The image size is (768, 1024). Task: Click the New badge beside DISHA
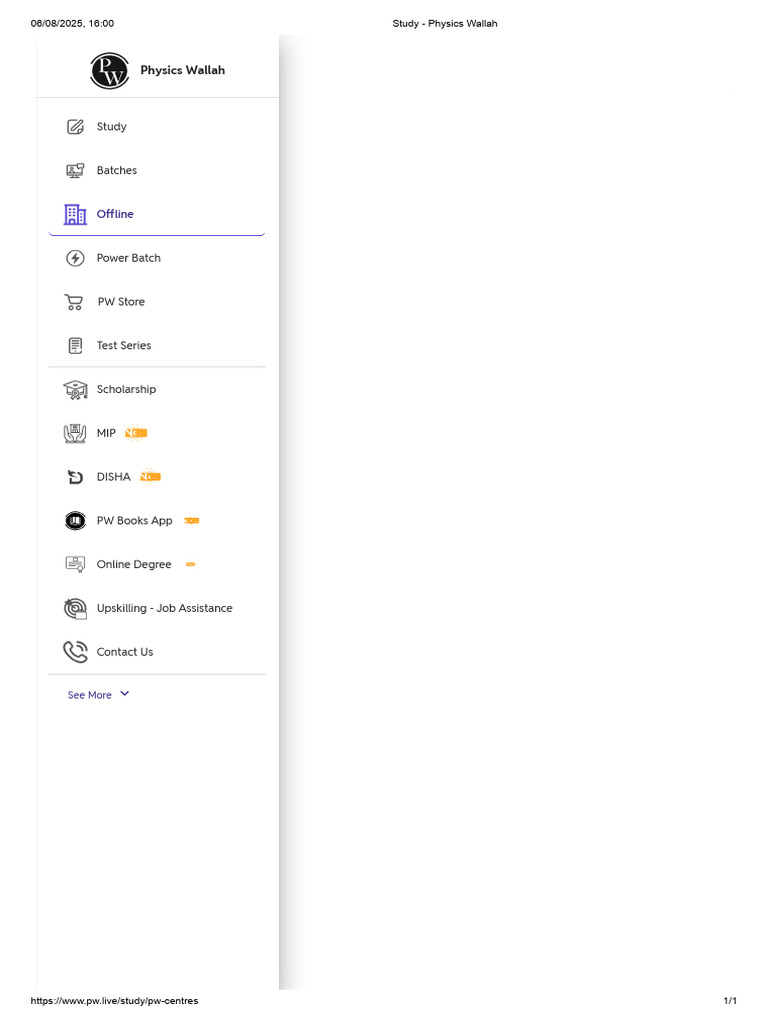[150, 477]
